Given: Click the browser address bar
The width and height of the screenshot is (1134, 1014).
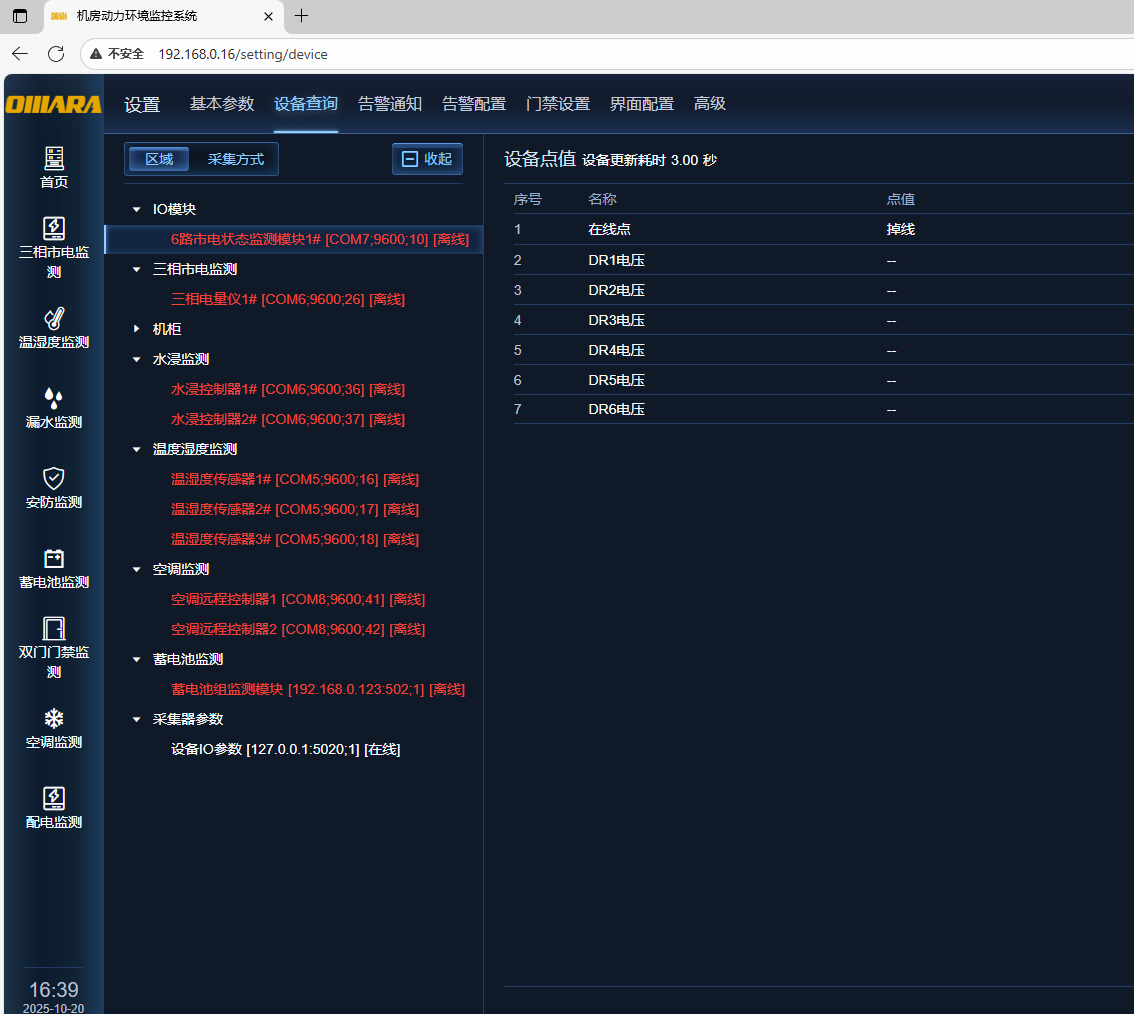Looking at the screenshot, I should coord(600,54).
